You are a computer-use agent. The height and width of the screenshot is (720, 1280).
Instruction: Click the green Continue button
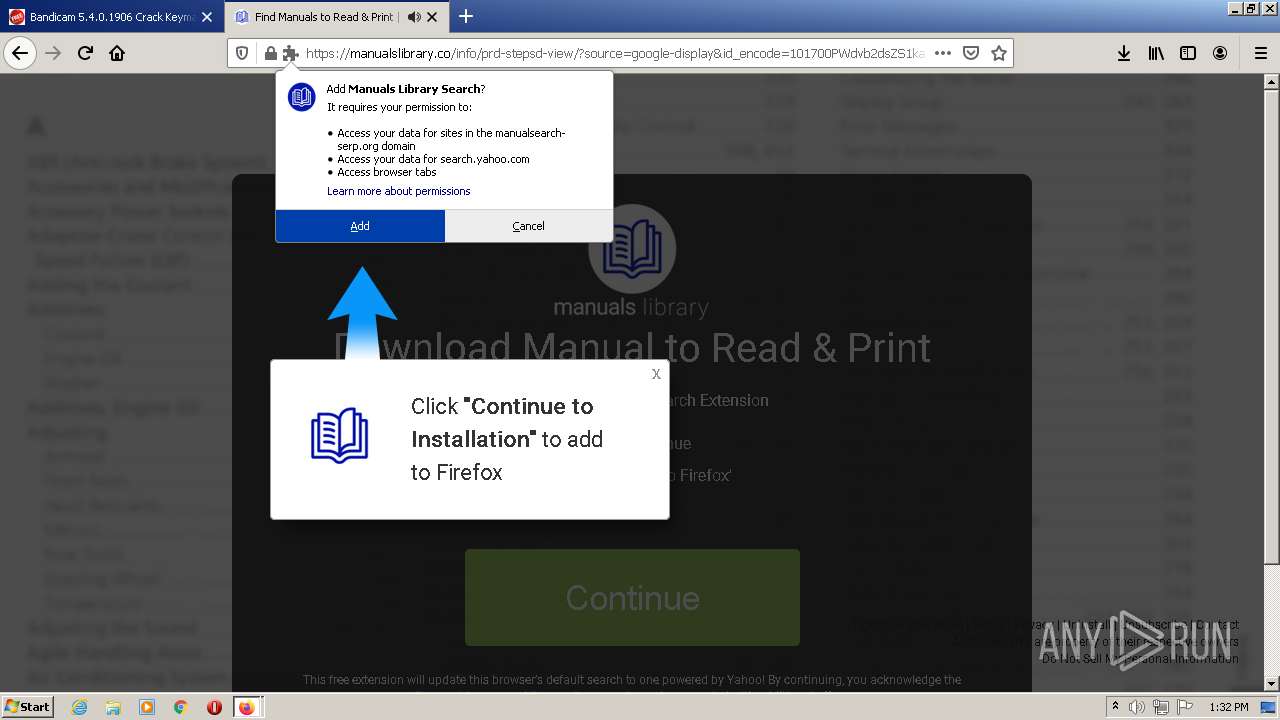[x=632, y=597]
